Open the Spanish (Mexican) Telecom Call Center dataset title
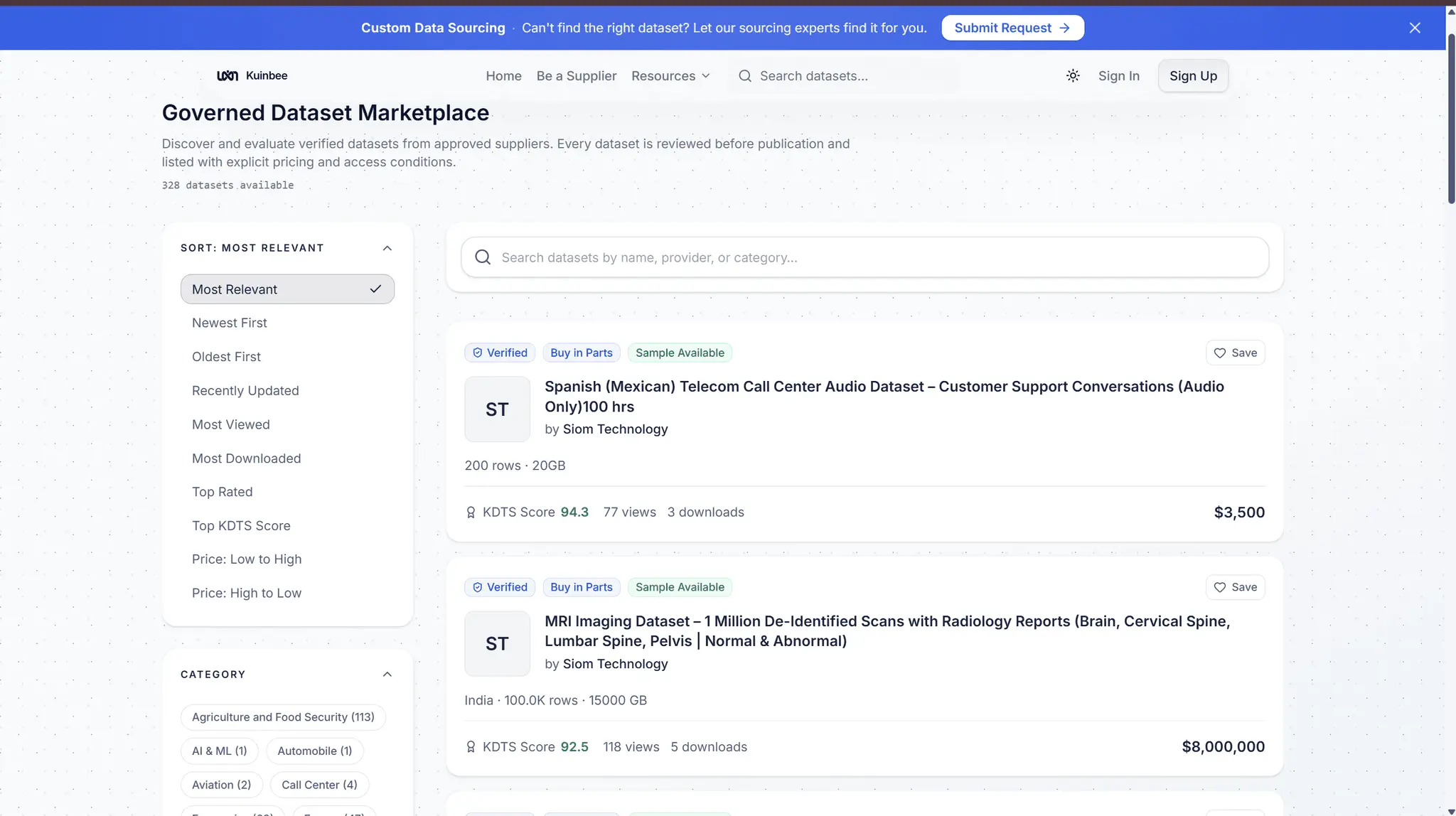This screenshot has height=816, width=1456. tap(884, 397)
